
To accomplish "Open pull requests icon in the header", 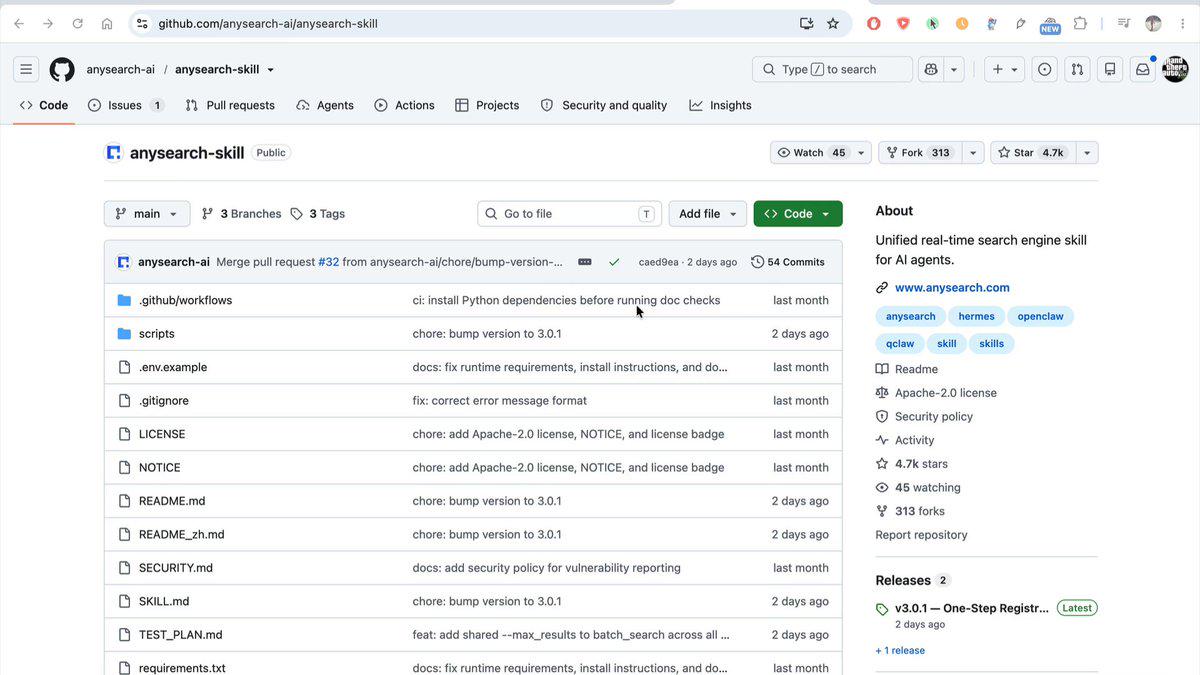I will point(1077,69).
